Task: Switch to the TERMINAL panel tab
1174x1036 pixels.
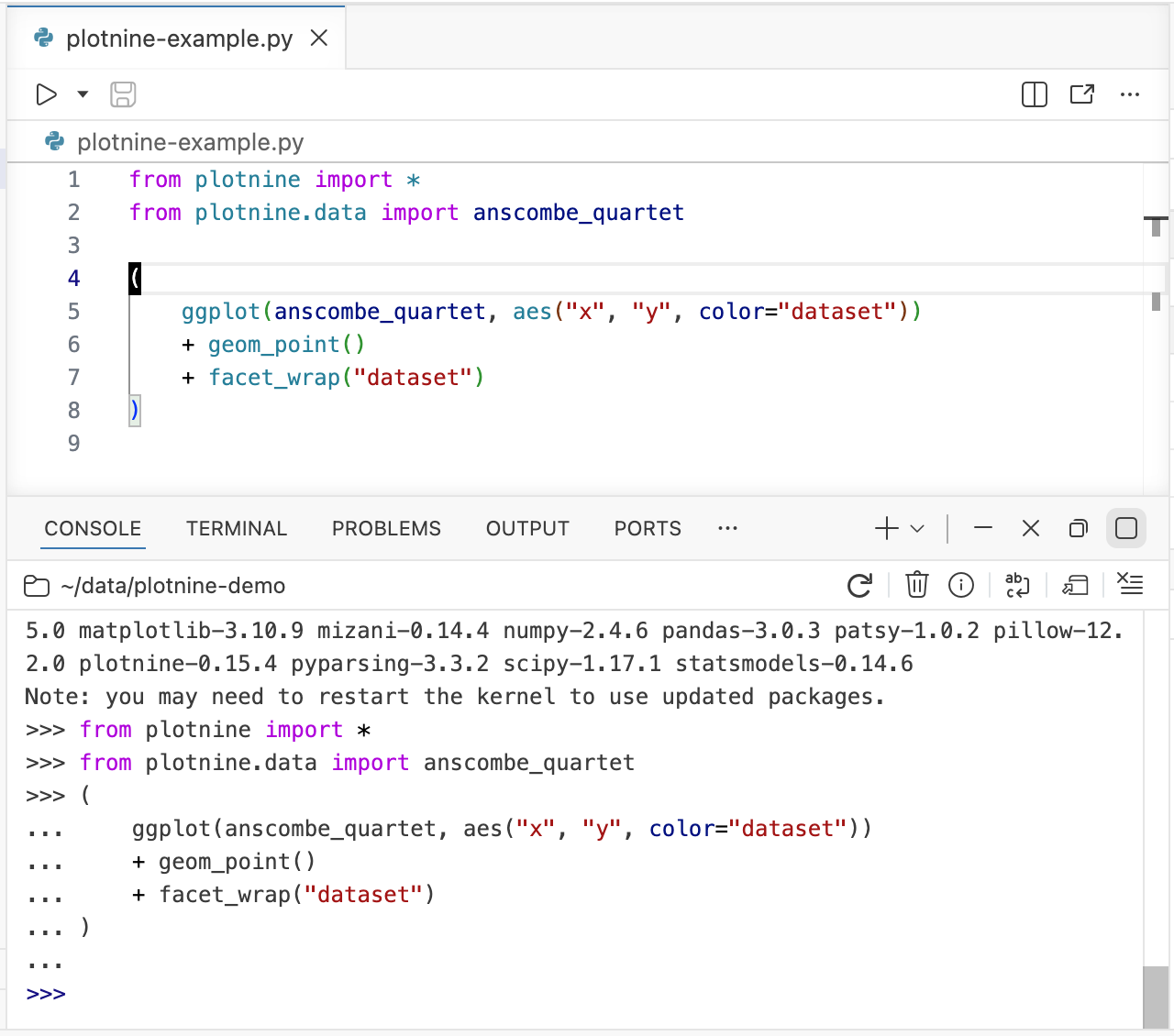Action: click(x=237, y=529)
